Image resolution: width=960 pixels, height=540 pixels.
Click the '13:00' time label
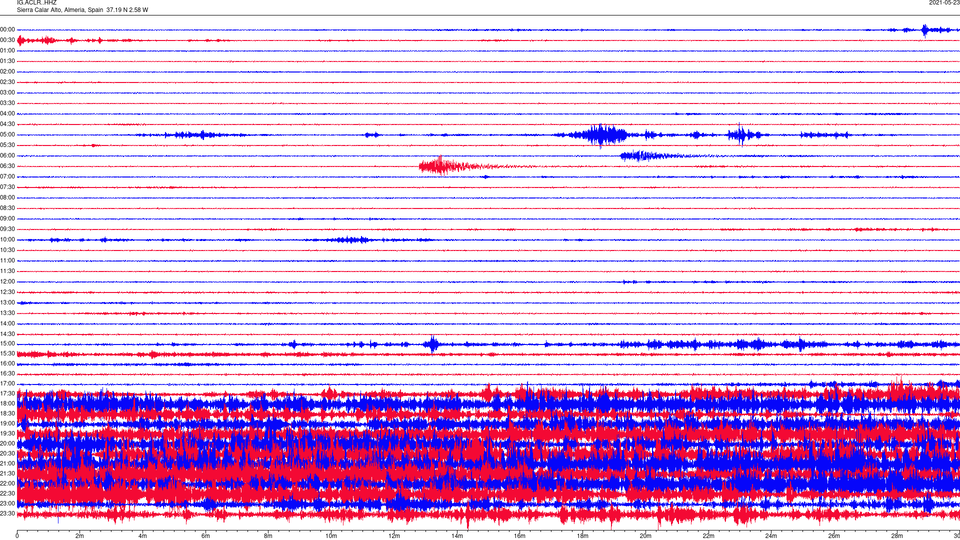pos(7,302)
